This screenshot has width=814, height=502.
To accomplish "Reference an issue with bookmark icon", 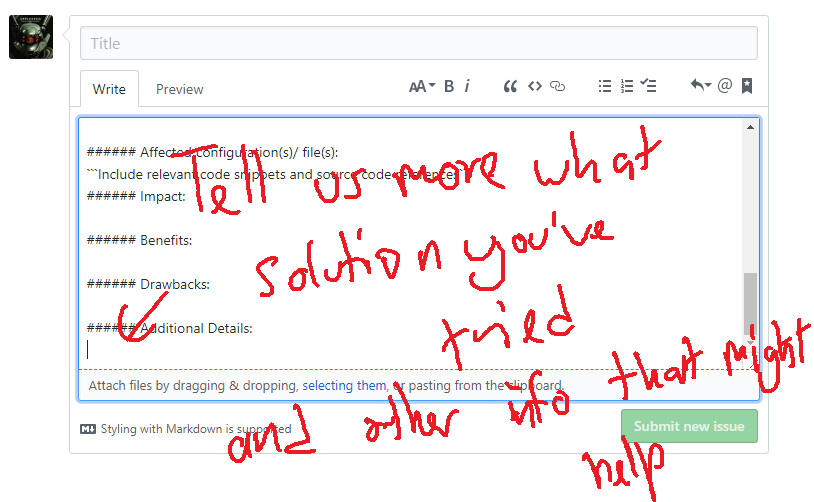I will click(x=747, y=86).
